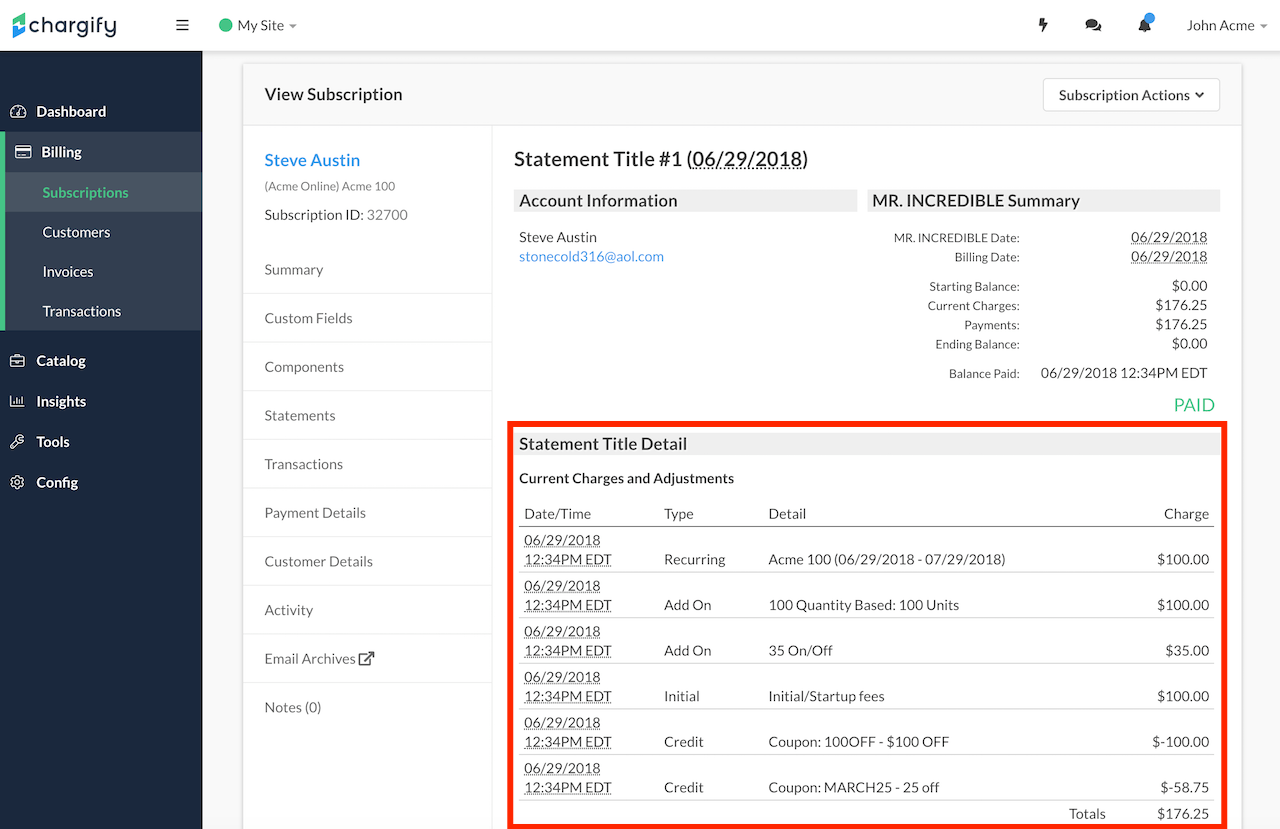The height and width of the screenshot is (829, 1280).
Task: Click the Dashboard gauge icon
Action: coord(17,111)
